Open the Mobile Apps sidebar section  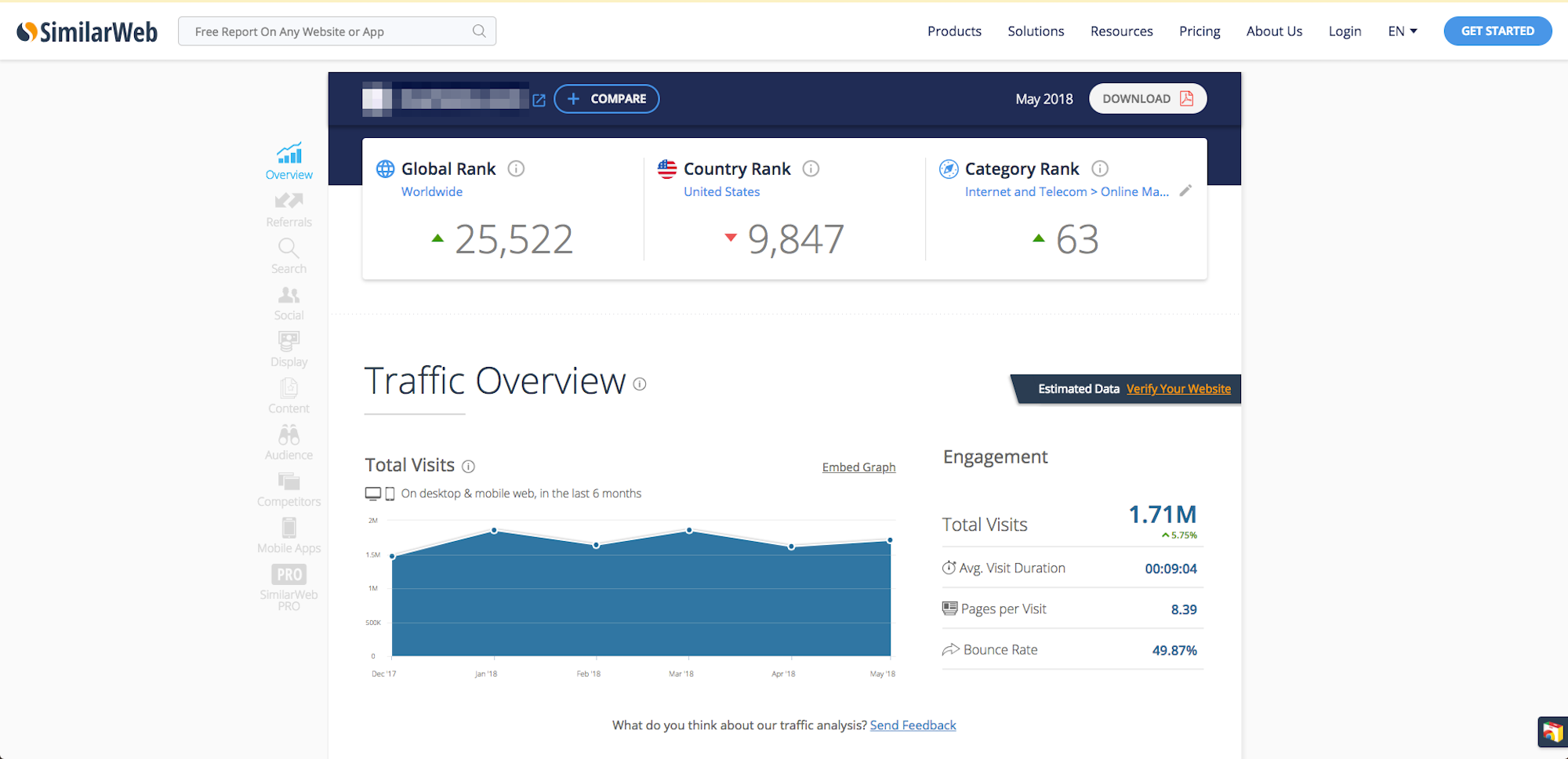click(289, 536)
